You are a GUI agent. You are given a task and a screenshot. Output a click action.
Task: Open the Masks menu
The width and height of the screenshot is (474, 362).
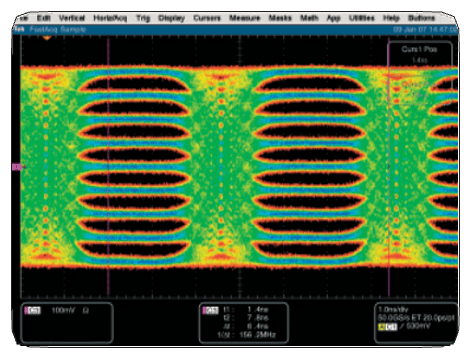tap(280, 18)
